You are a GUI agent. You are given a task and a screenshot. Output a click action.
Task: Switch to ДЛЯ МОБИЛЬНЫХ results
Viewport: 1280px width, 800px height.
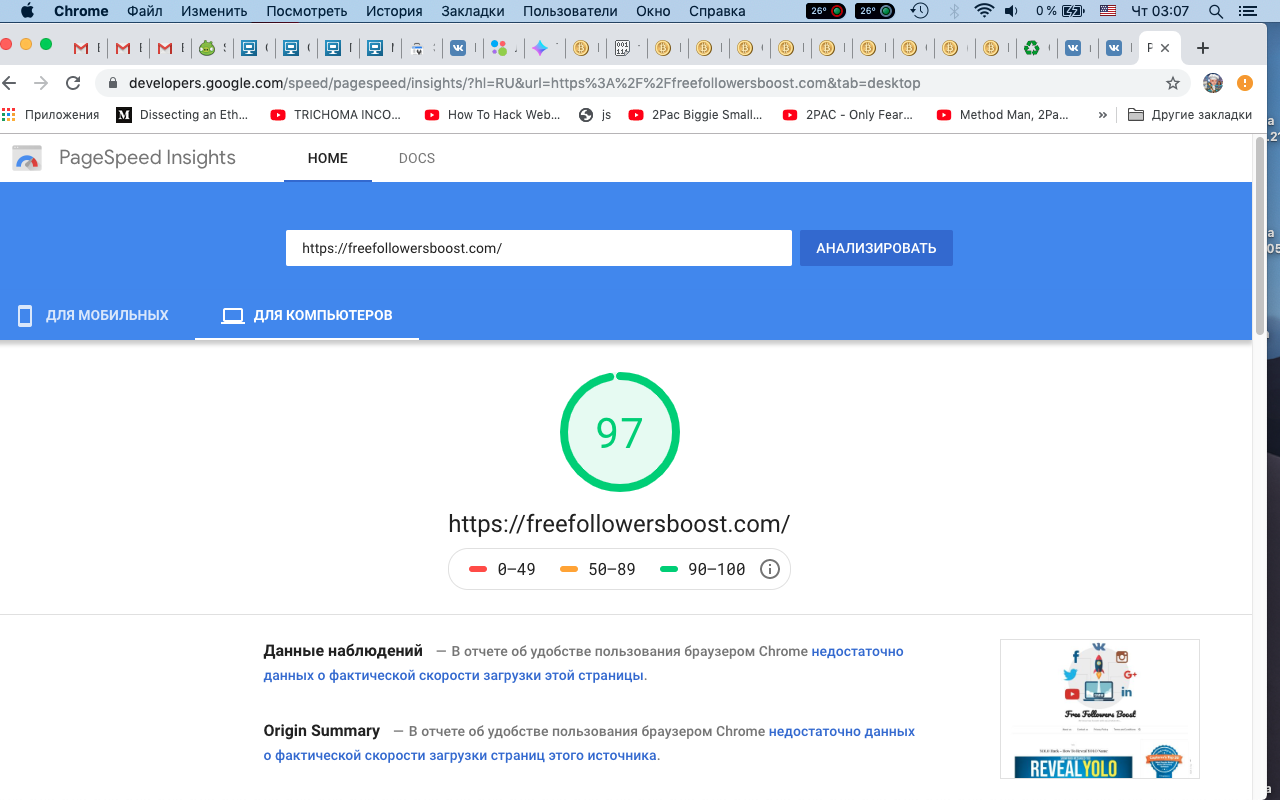(x=93, y=316)
